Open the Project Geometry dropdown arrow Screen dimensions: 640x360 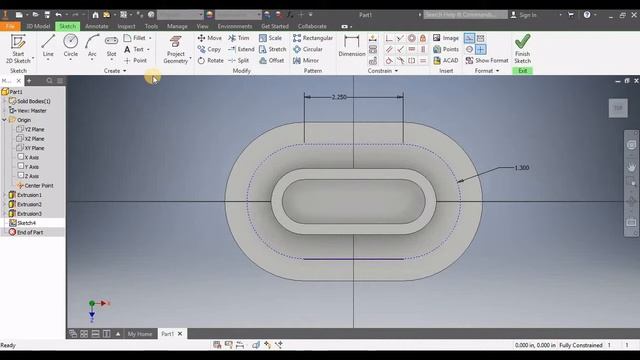pos(190,59)
